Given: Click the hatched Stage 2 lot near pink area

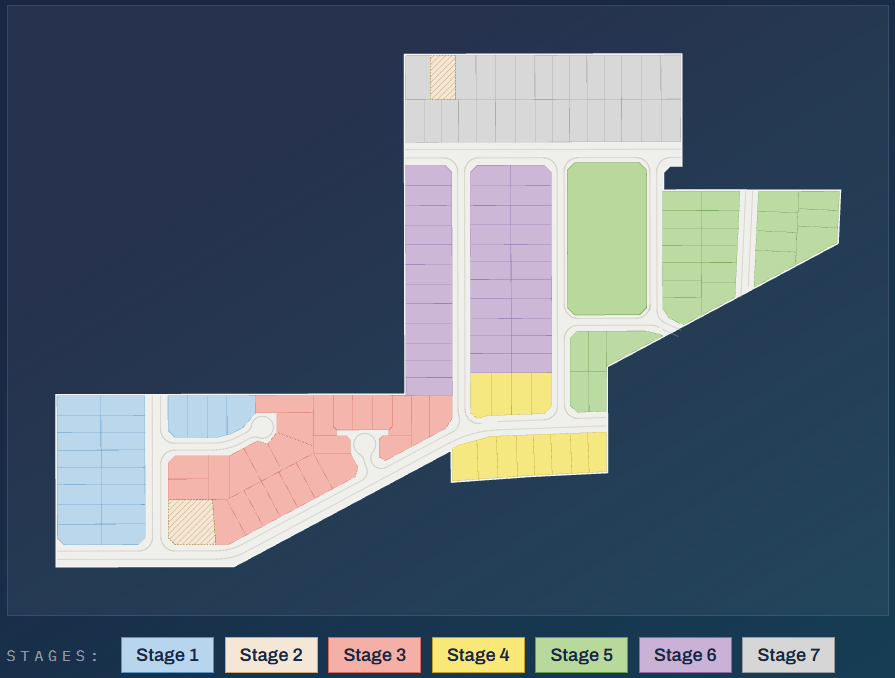Looking at the screenshot, I should click(x=191, y=522).
